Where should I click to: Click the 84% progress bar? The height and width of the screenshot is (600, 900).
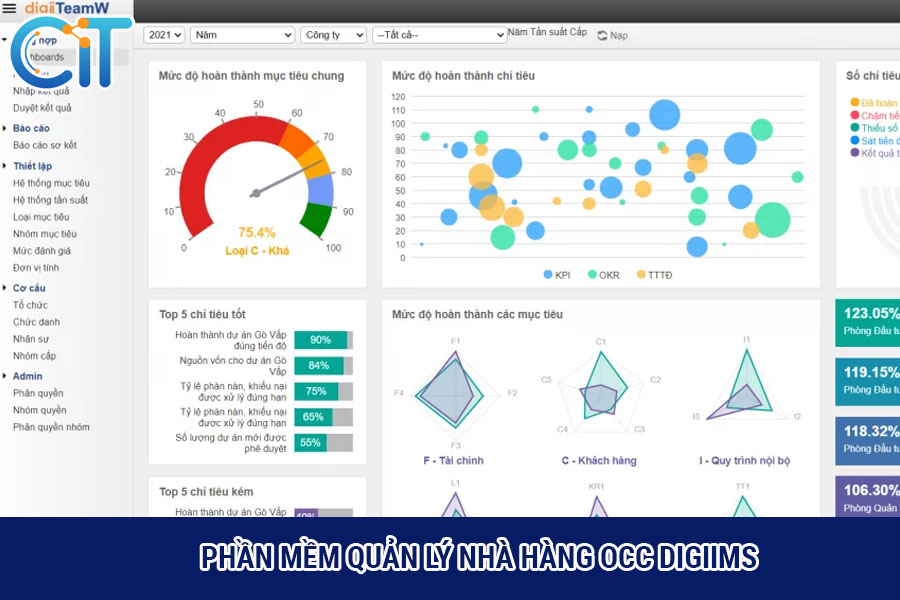click(324, 366)
